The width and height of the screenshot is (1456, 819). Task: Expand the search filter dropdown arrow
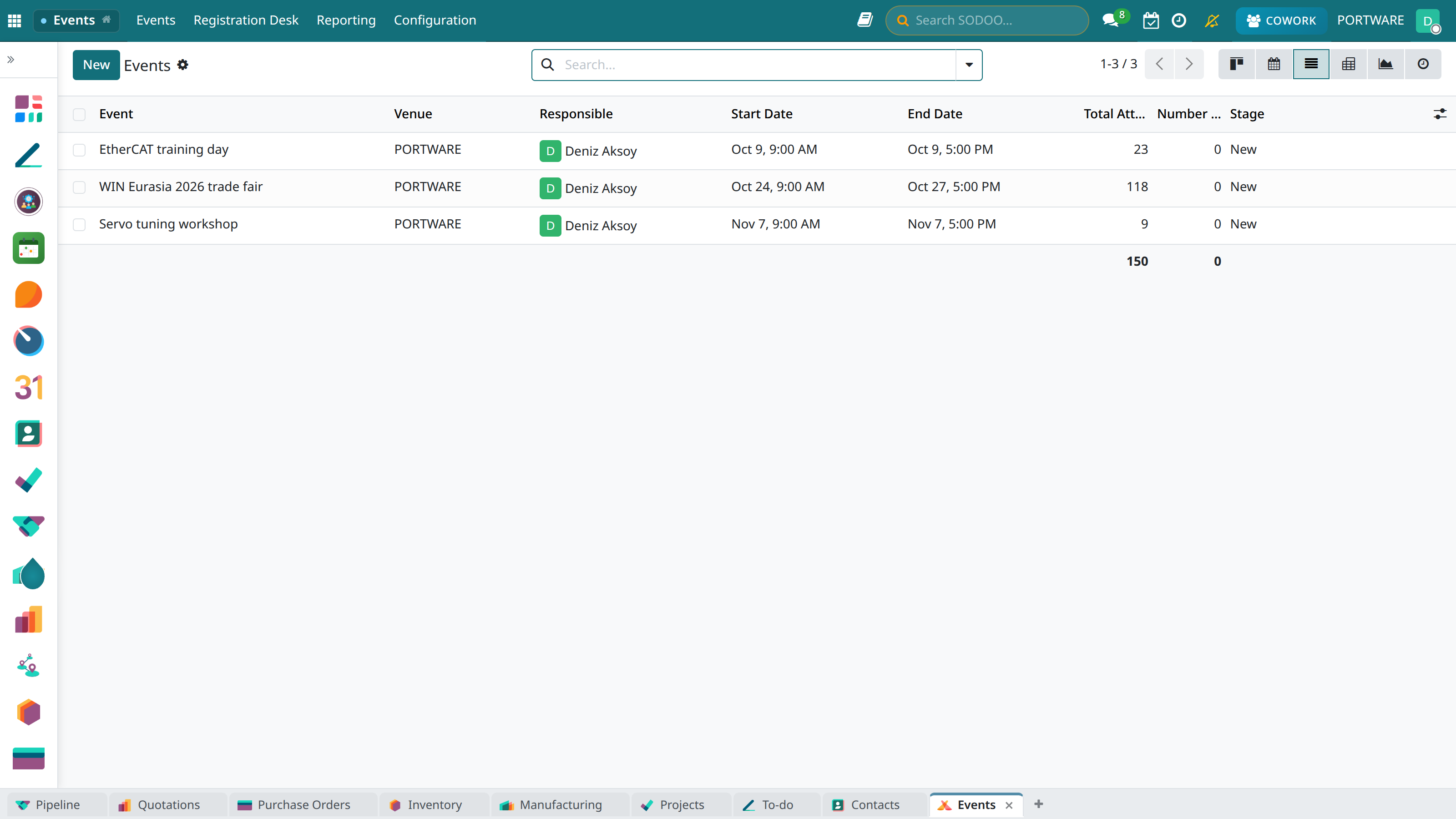[969, 65]
